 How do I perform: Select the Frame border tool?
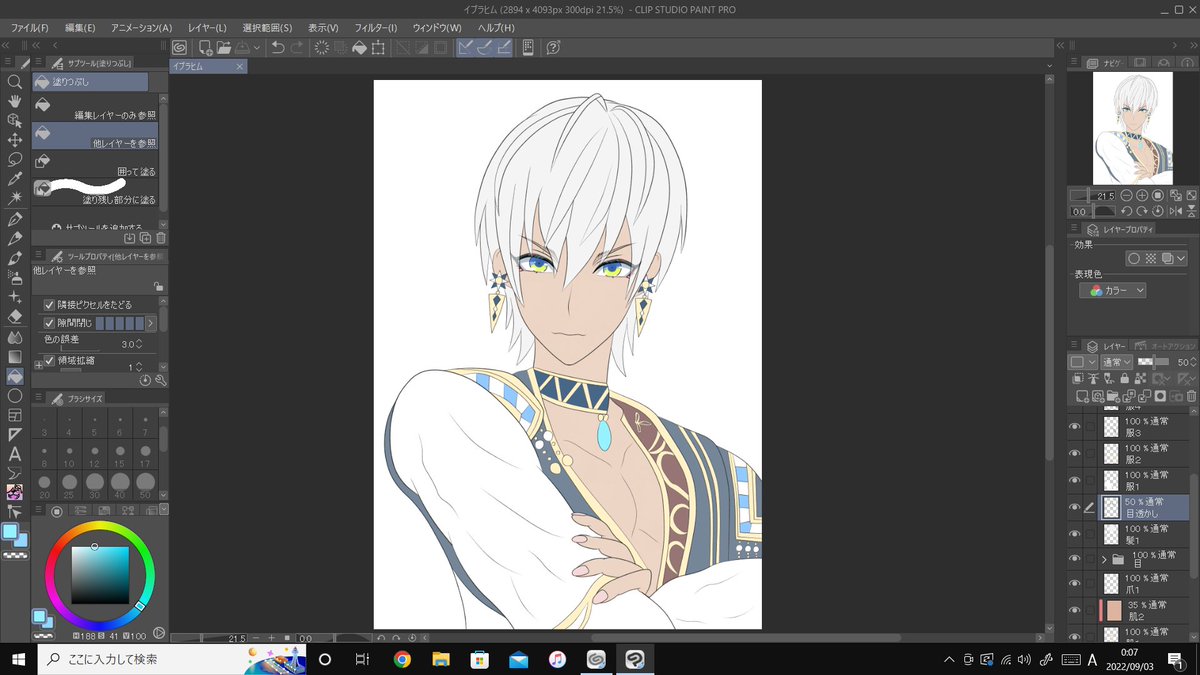click(15, 415)
